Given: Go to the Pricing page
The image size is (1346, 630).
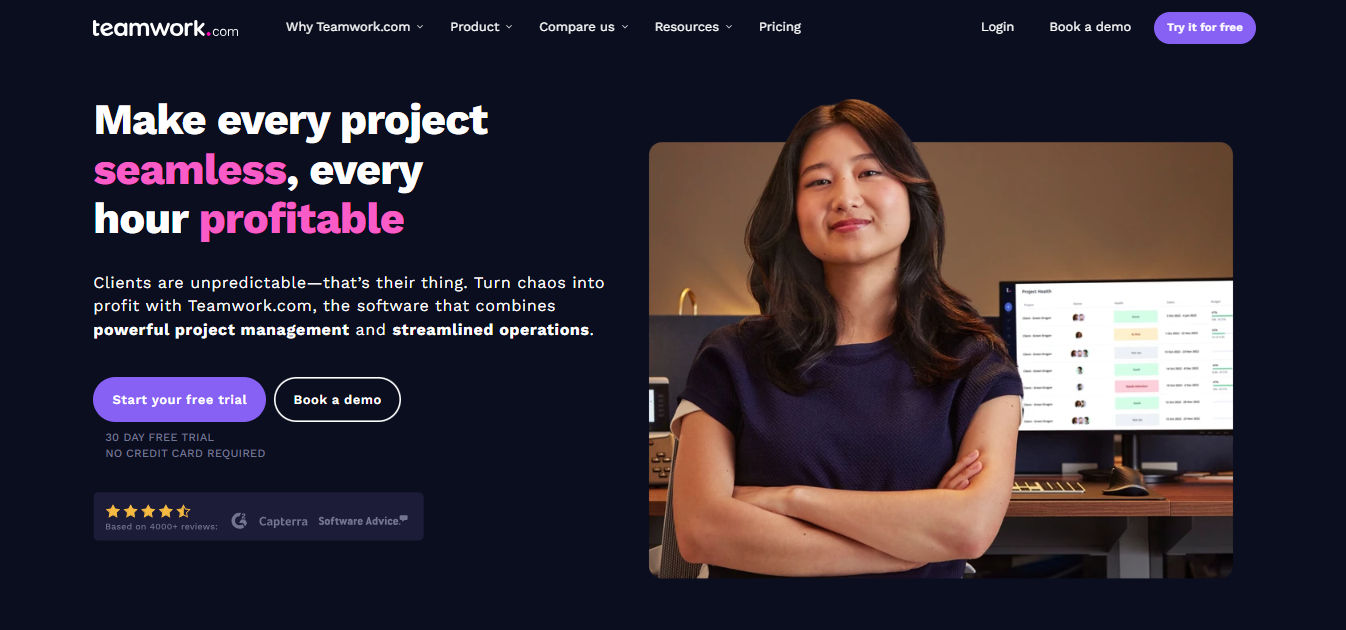Looking at the screenshot, I should [780, 27].
